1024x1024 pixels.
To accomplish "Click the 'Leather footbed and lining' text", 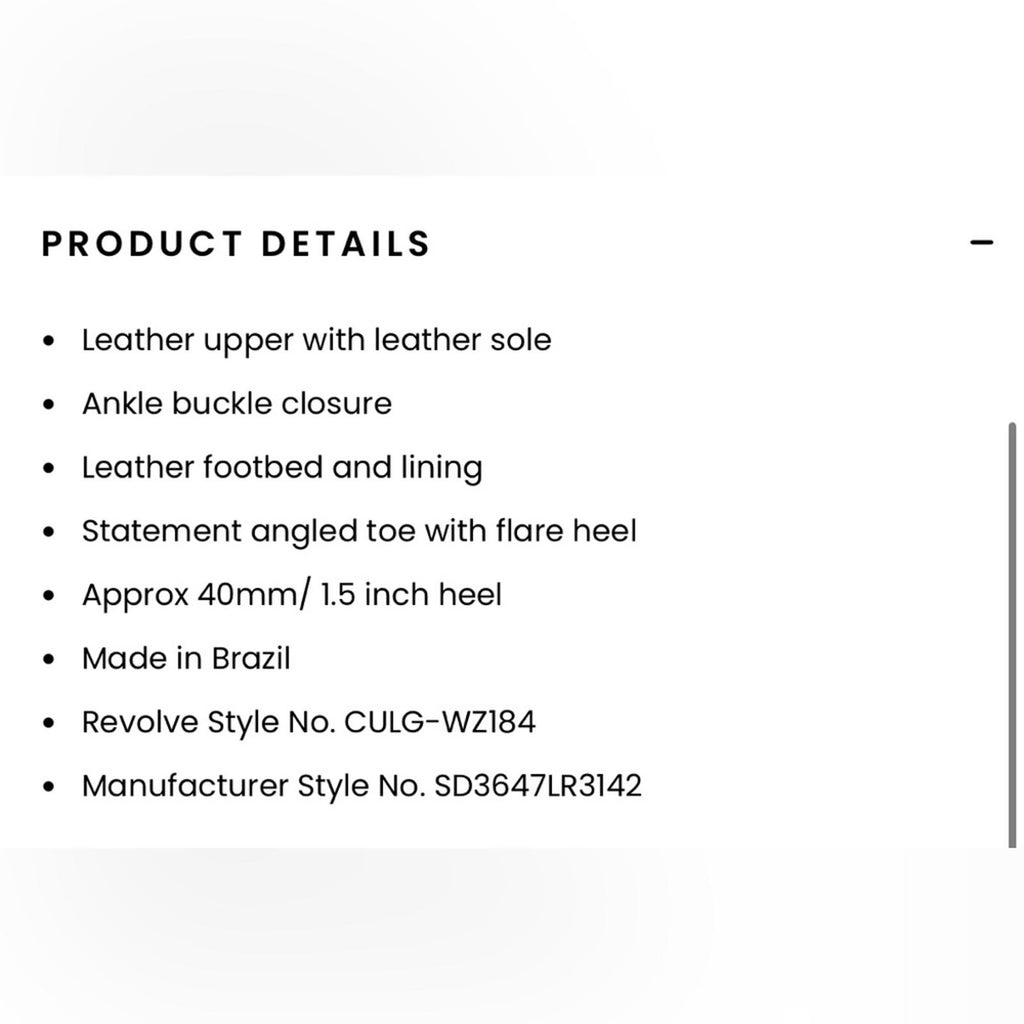I will click(x=282, y=468).
